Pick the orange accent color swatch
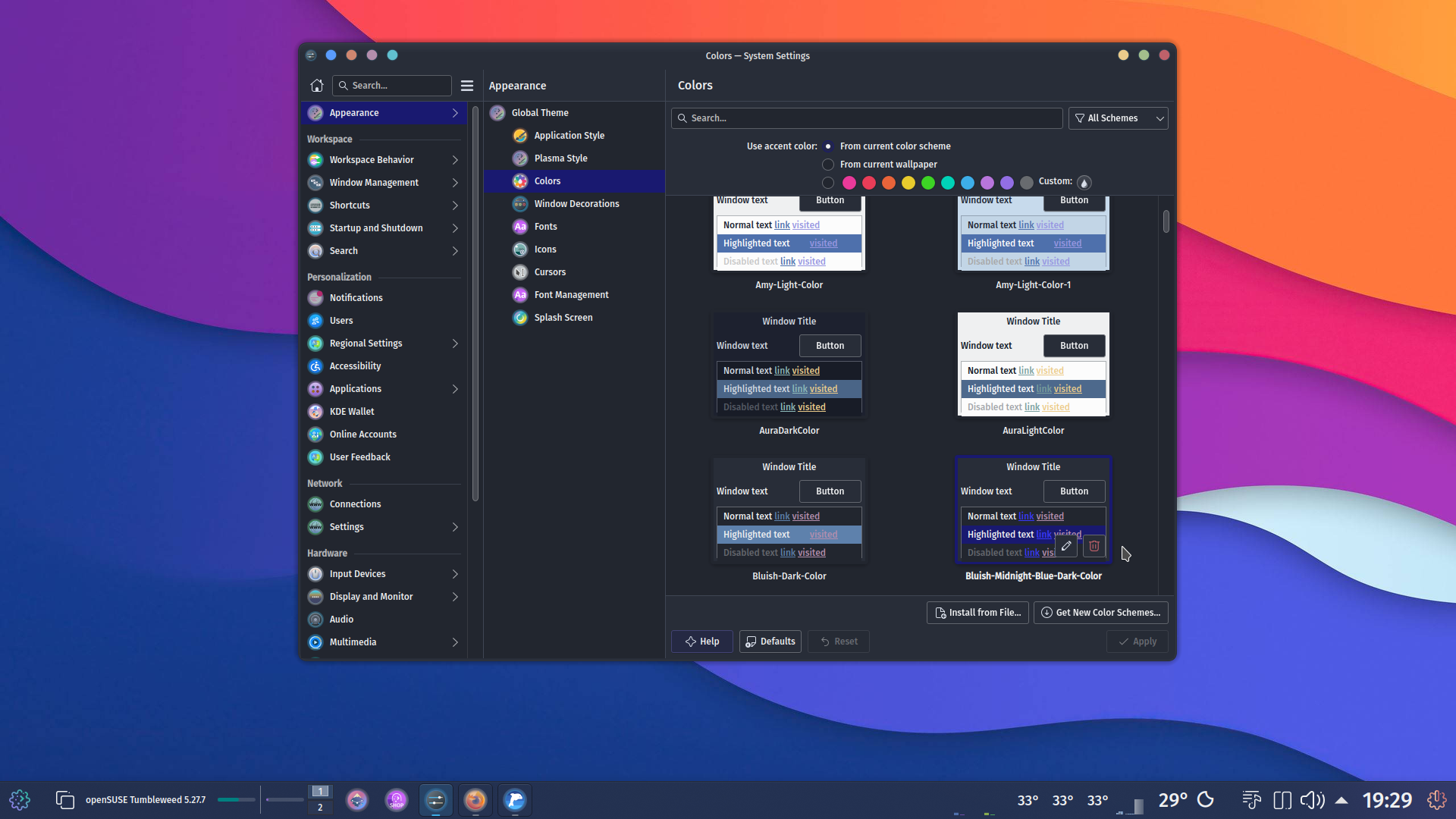 tap(889, 183)
